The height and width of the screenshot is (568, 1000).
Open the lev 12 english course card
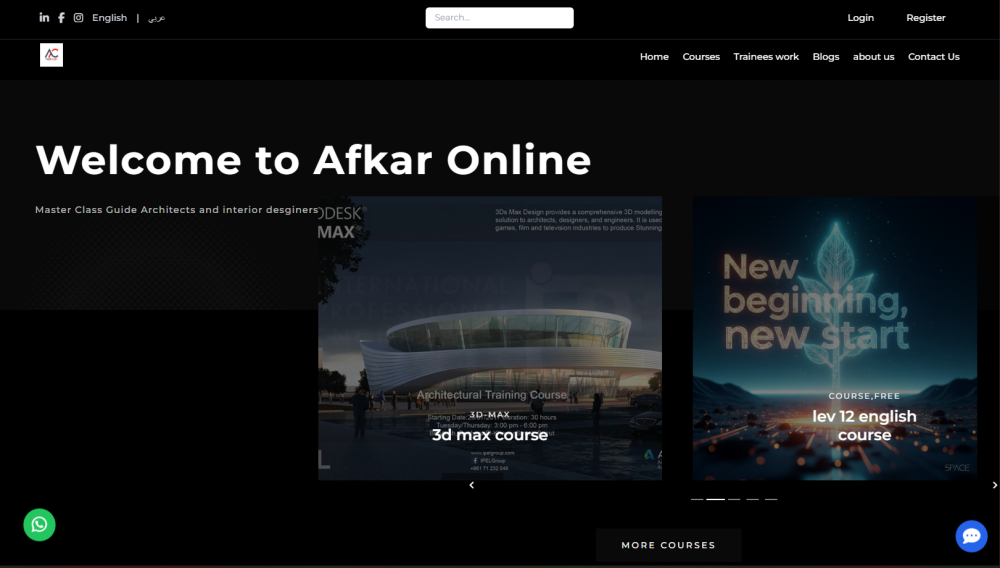point(835,338)
